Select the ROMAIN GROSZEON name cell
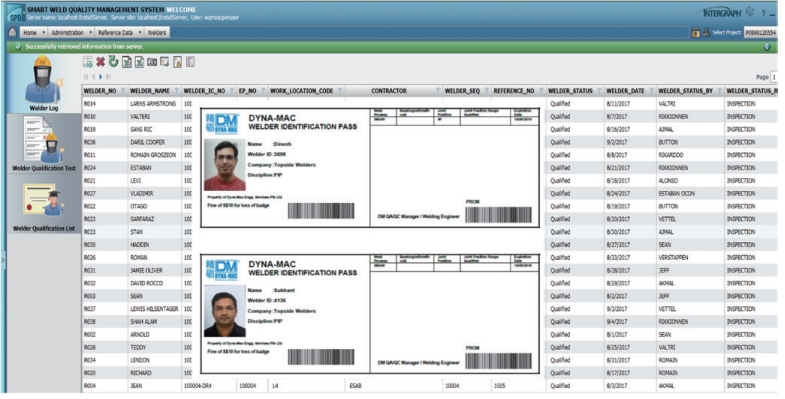This screenshot has width=785, height=399. [x=153, y=155]
